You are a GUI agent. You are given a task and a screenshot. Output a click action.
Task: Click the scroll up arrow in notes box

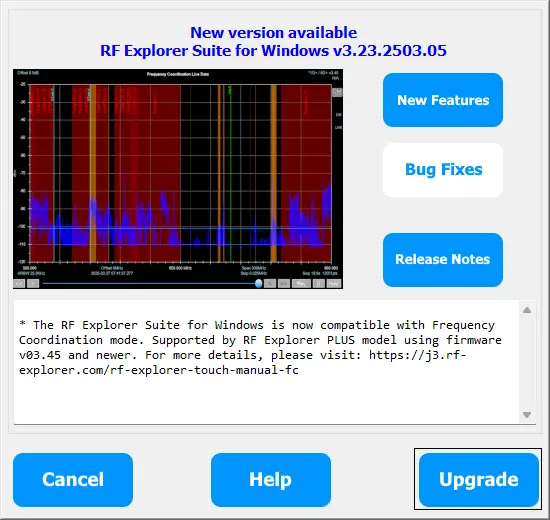point(527,310)
